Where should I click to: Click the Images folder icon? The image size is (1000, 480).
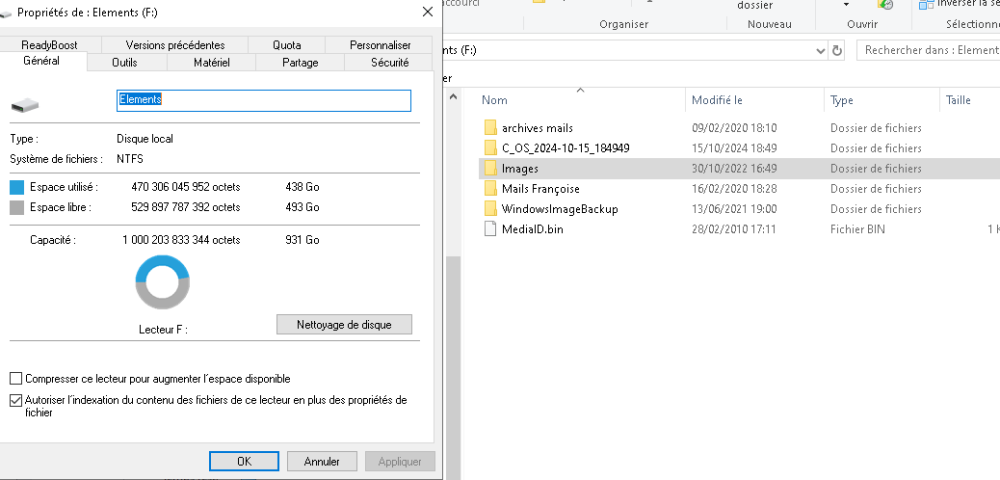point(490,169)
